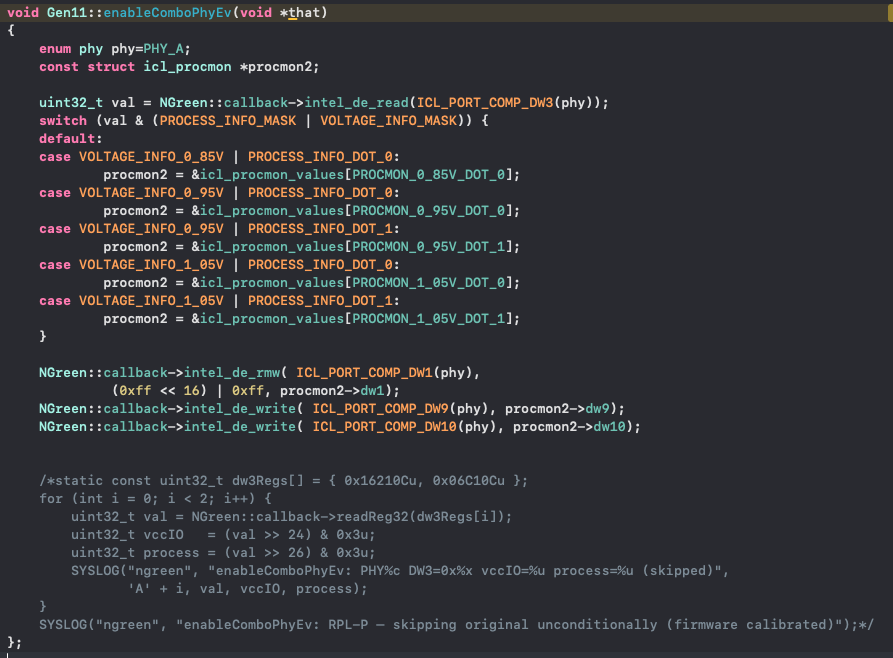893x658 pixels.
Task: Click the enableComboPhyEv function name
Action: (167, 13)
